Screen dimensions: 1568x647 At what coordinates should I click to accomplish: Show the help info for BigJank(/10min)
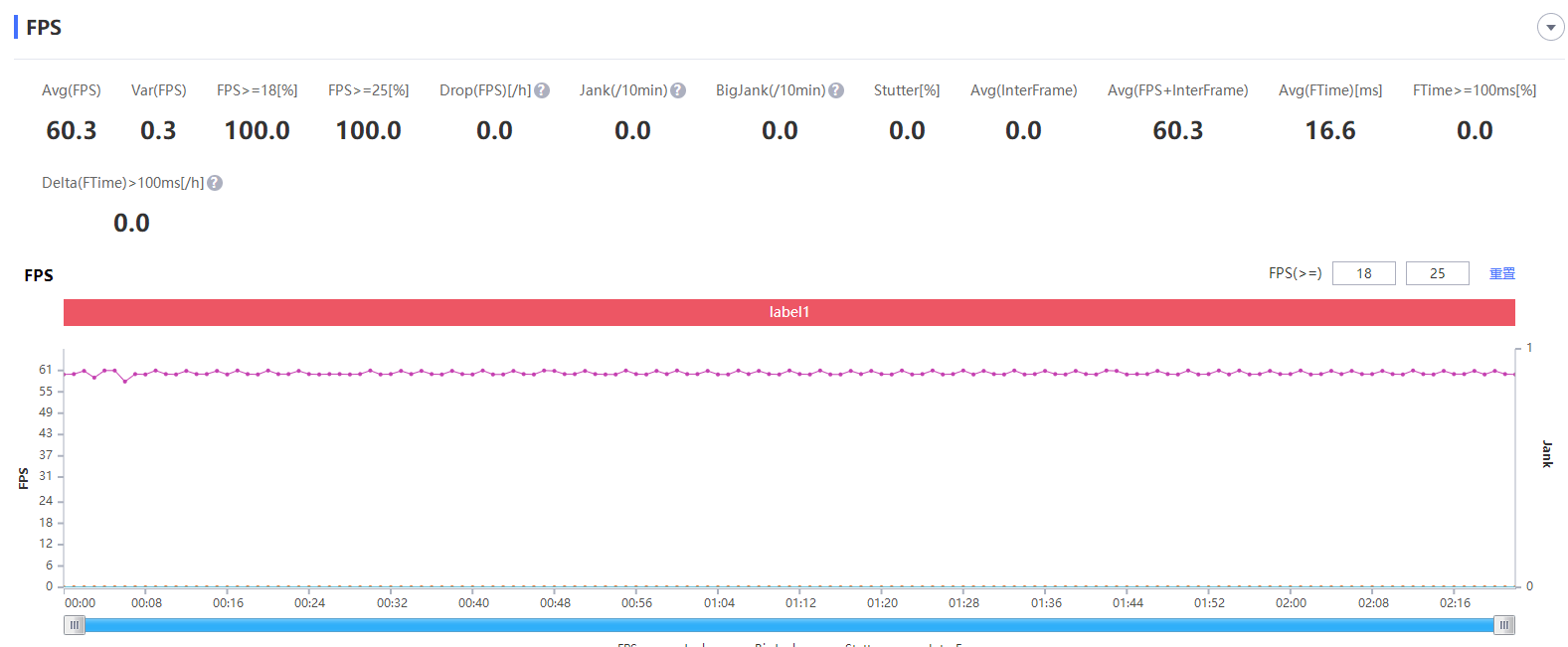pyautogui.click(x=836, y=90)
